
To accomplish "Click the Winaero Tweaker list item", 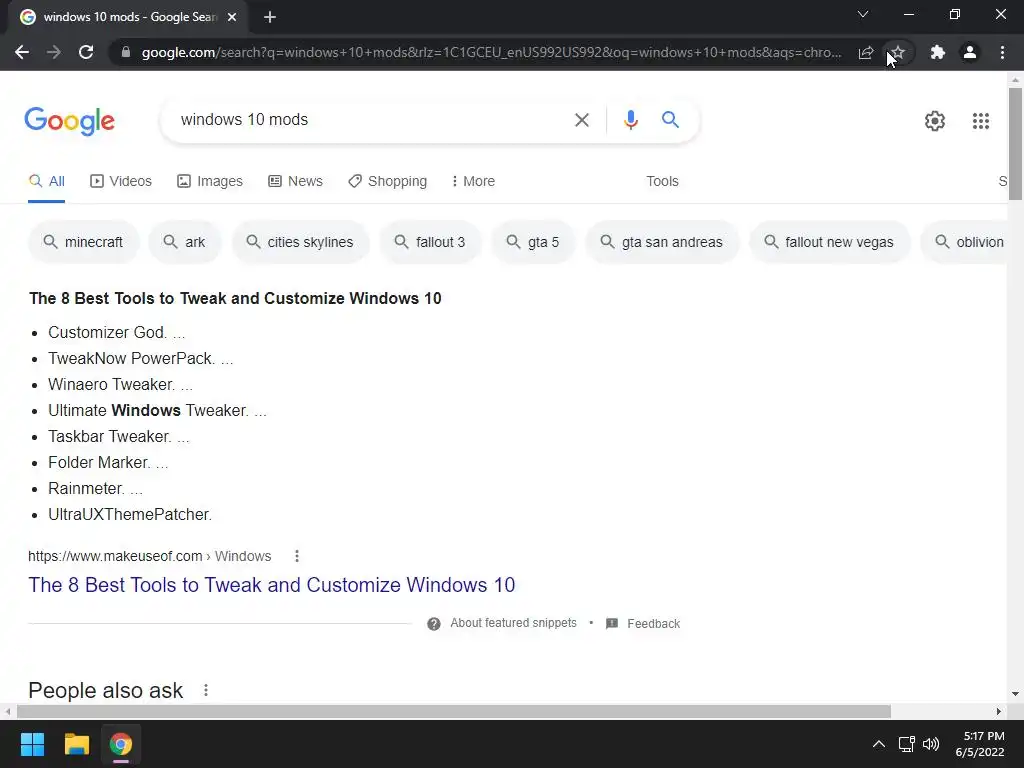I will (120, 385).
